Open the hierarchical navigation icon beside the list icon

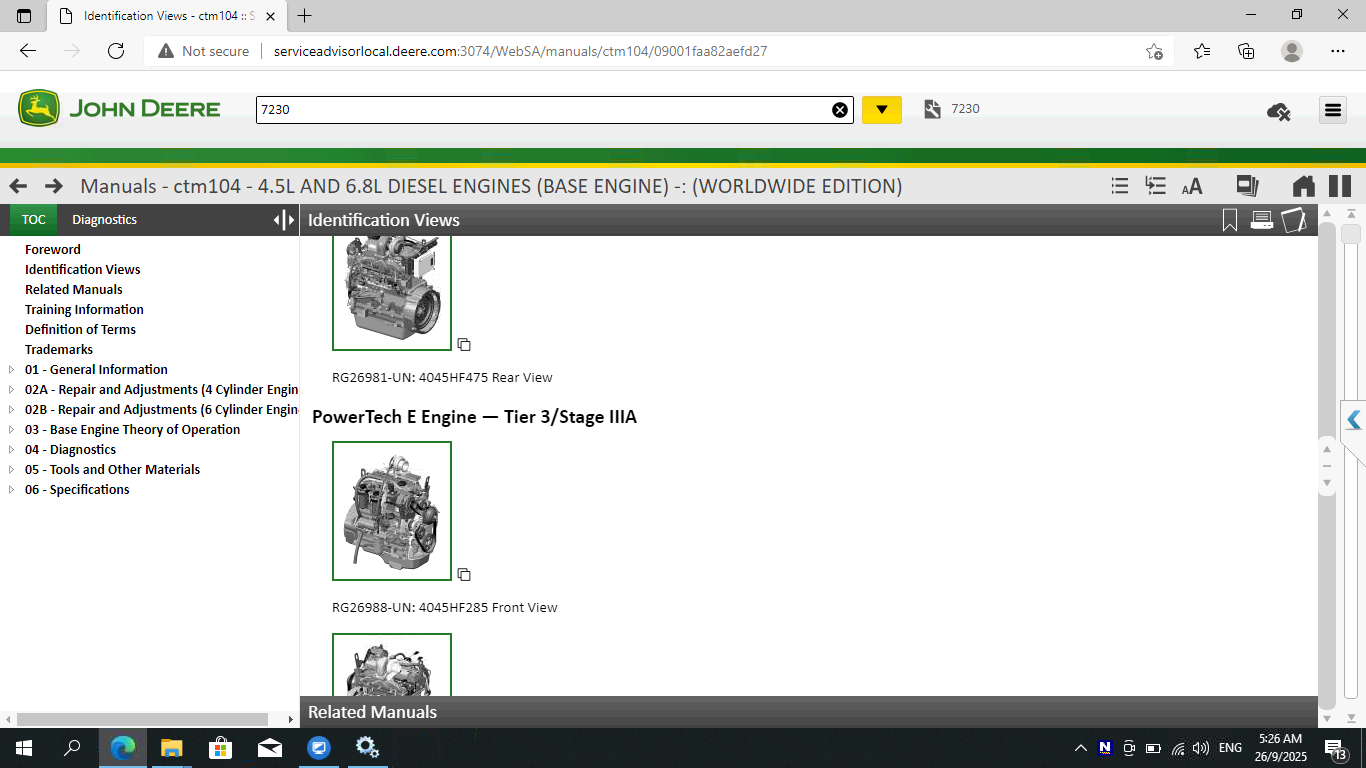pos(1155,185)
